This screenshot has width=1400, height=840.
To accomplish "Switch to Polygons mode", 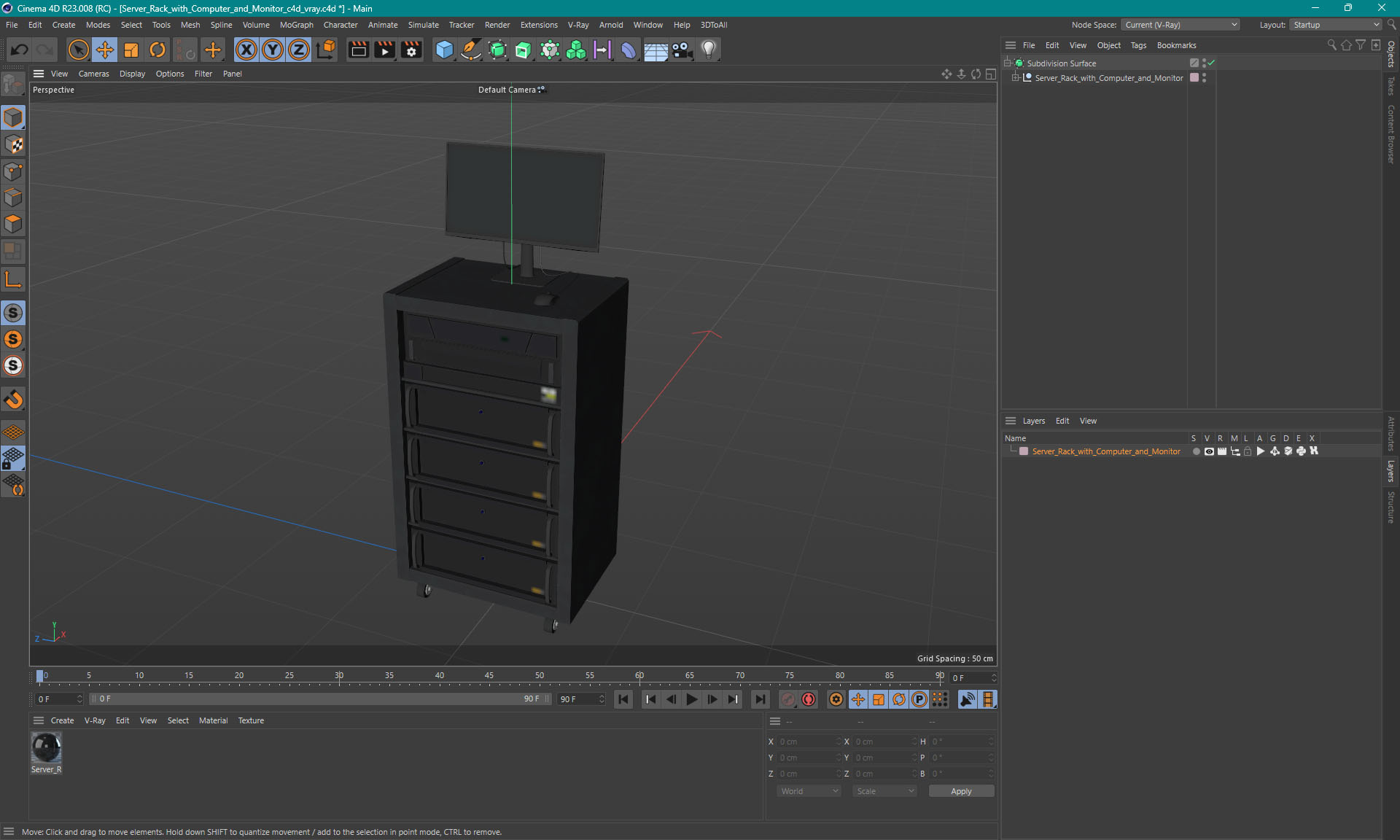I will tap(13, 224).
